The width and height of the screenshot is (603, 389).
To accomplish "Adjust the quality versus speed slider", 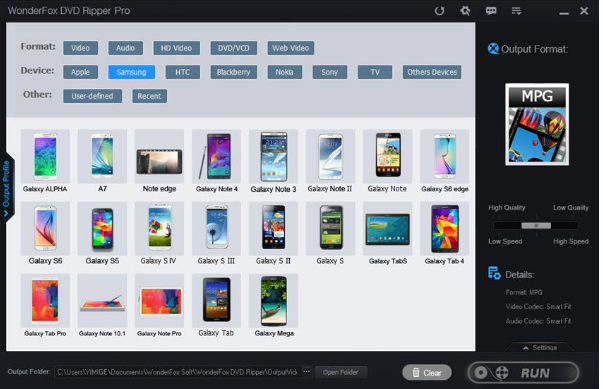I will (x=536, y=226).
